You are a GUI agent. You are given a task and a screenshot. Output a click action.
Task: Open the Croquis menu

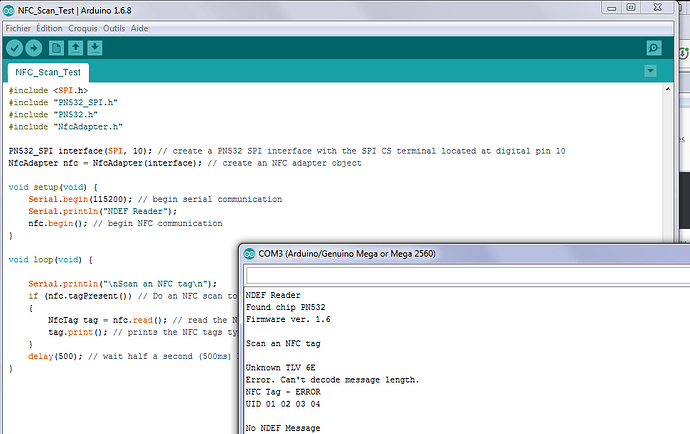tap(83, 28)
